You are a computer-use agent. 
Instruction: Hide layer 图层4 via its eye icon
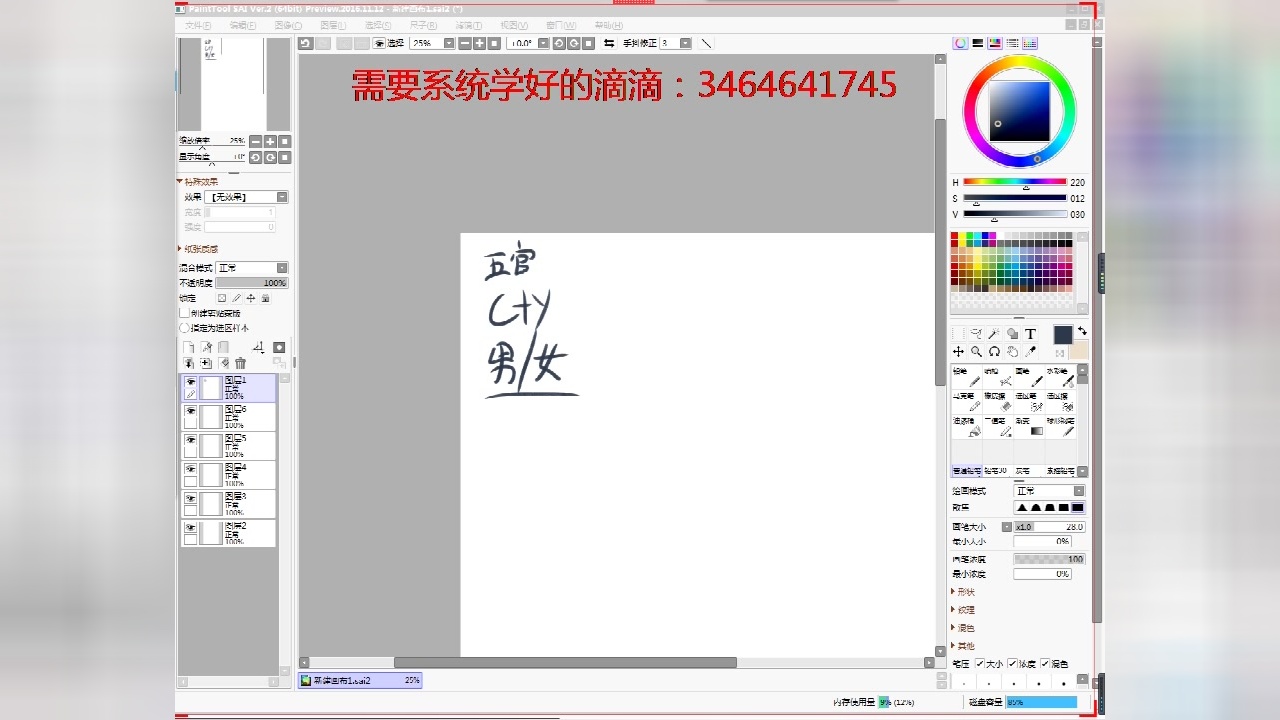(190, 469)
